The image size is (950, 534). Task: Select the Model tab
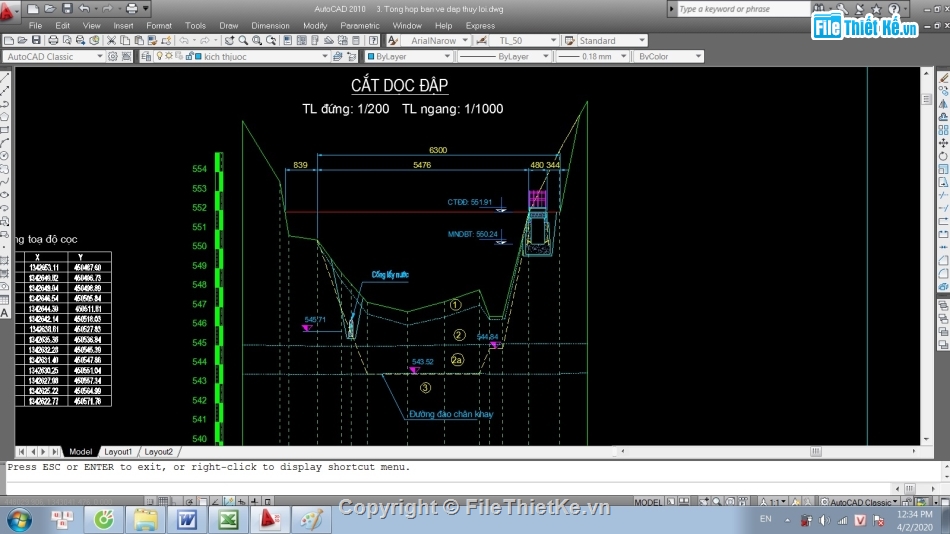coord(81,452)
